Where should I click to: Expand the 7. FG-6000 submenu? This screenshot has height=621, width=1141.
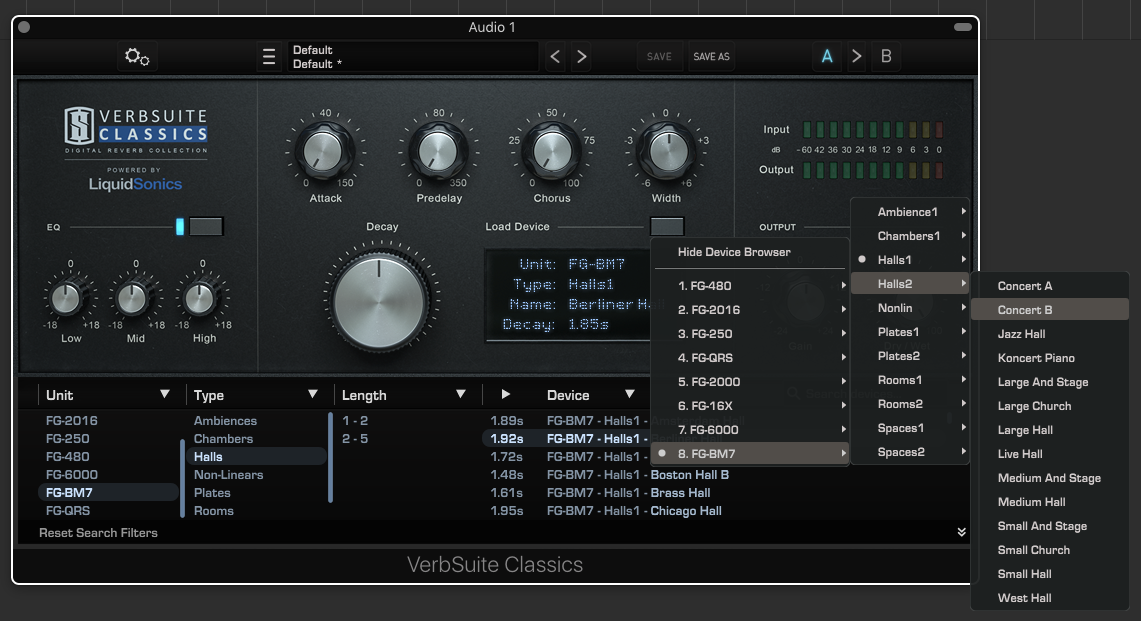750,430
